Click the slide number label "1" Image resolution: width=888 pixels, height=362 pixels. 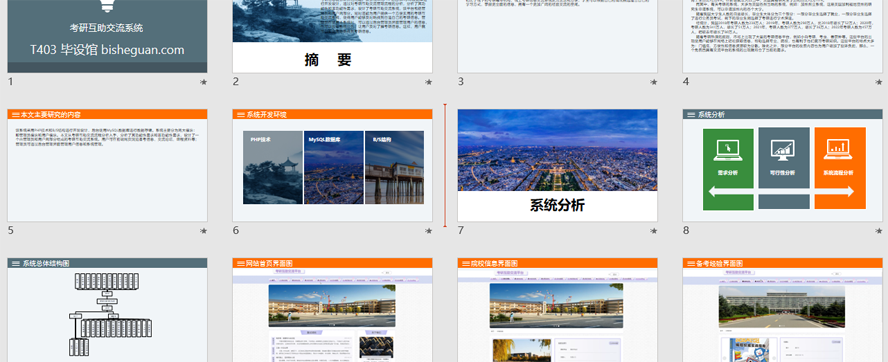(10, 82)
